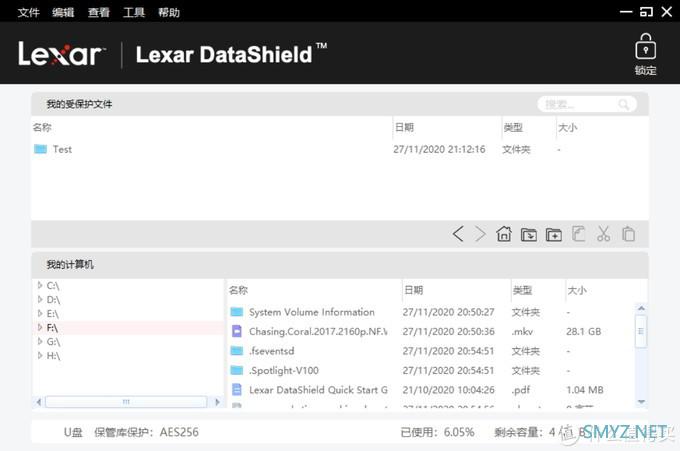
Task: Click the 已使用 6.05% status text
Action: click(437, 432)
